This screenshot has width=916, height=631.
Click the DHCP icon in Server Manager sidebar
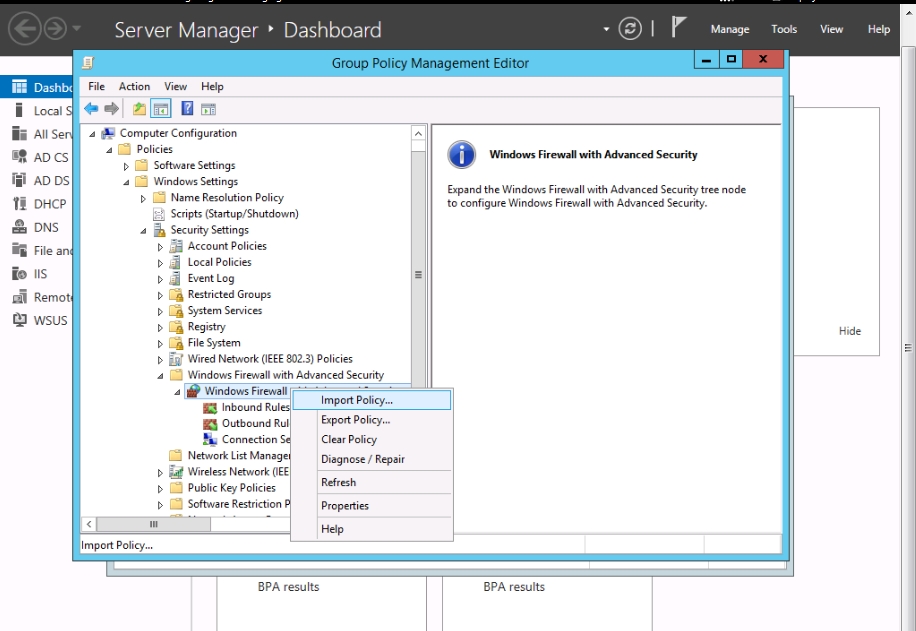(x=20, y=204)
